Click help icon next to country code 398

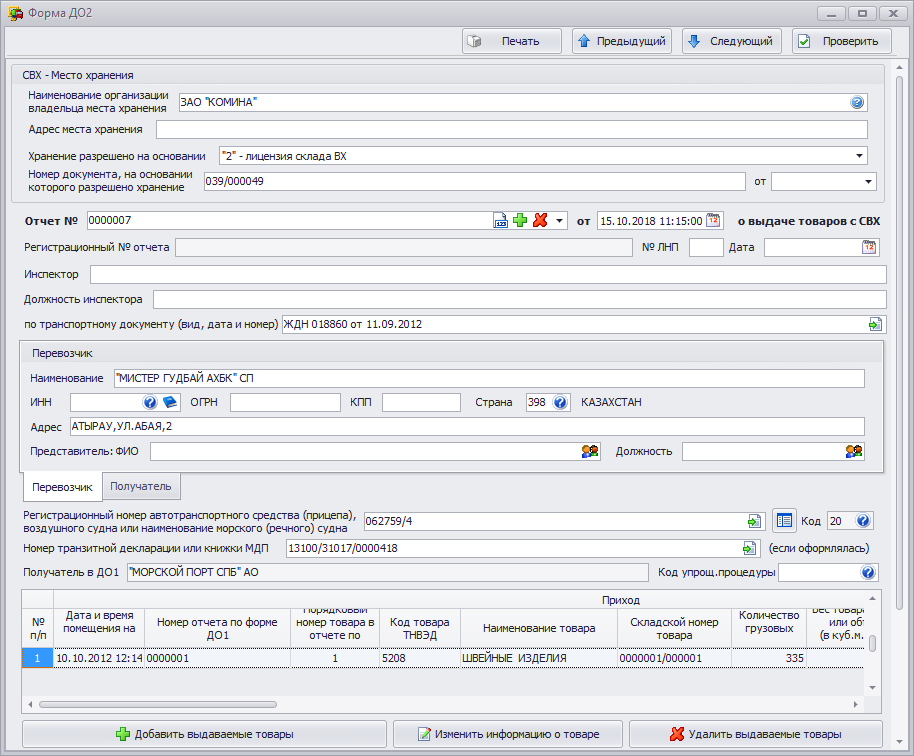(x=560, y=402)
